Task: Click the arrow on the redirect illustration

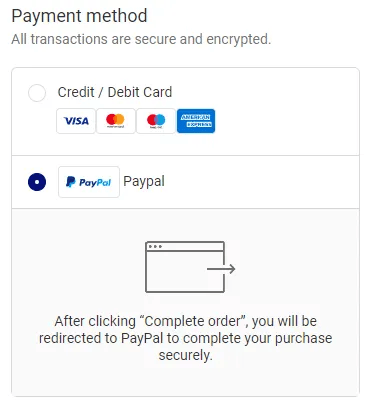Action: tap(221, 269)
